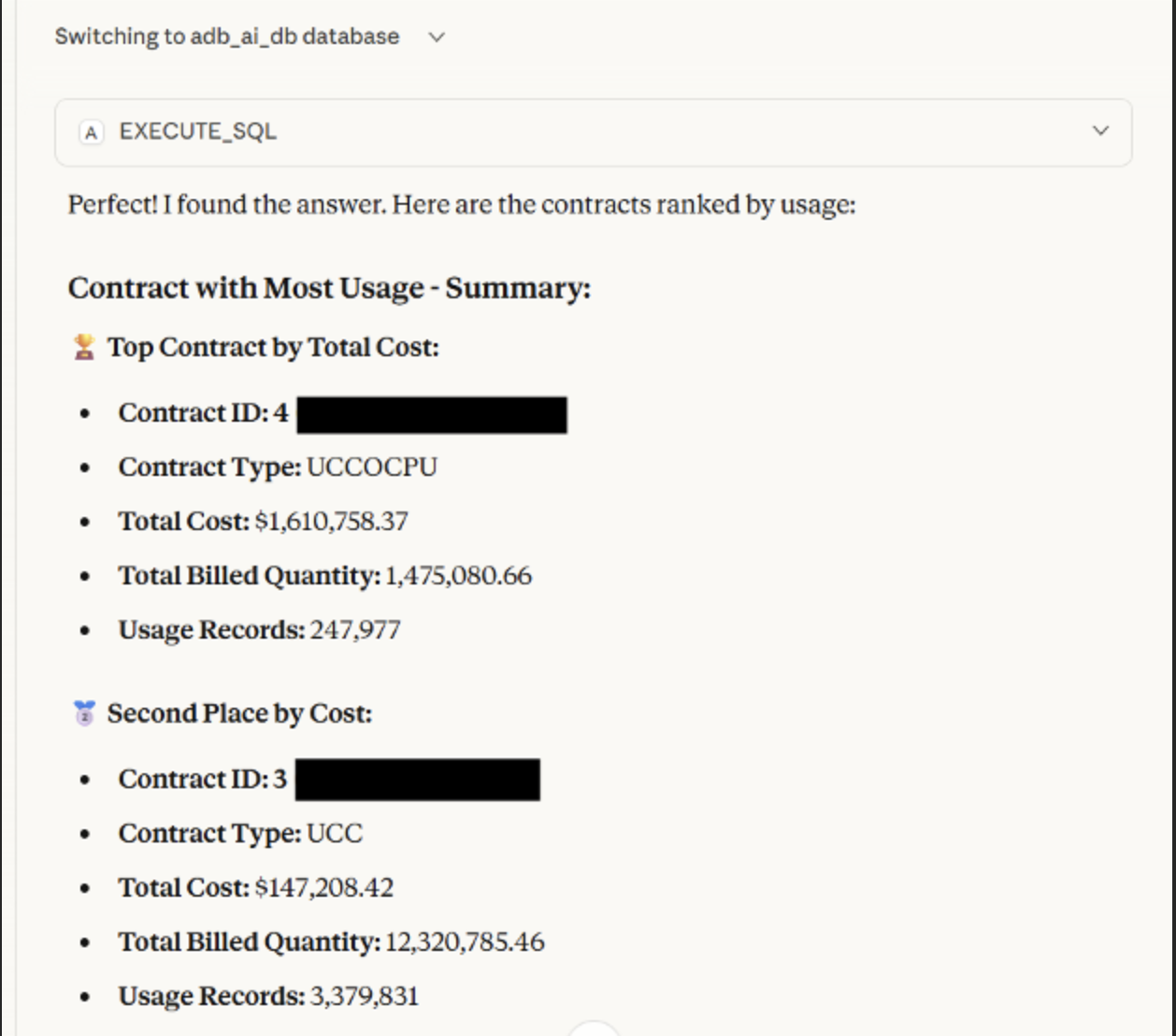Click the 12,320,785.46 billed quantity value
1176x1036 pixels.
point(465,942)
